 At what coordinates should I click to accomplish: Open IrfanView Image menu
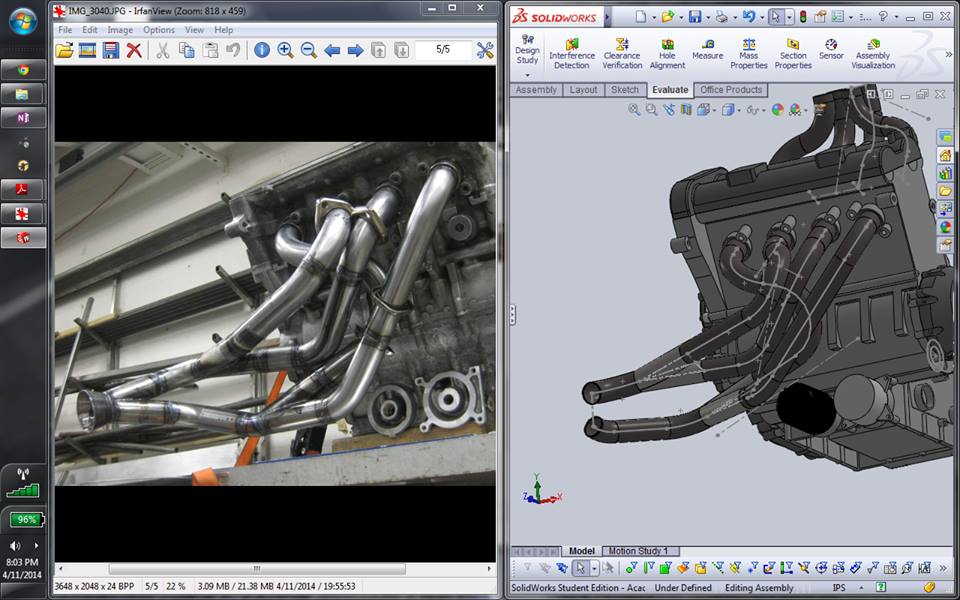120,29
